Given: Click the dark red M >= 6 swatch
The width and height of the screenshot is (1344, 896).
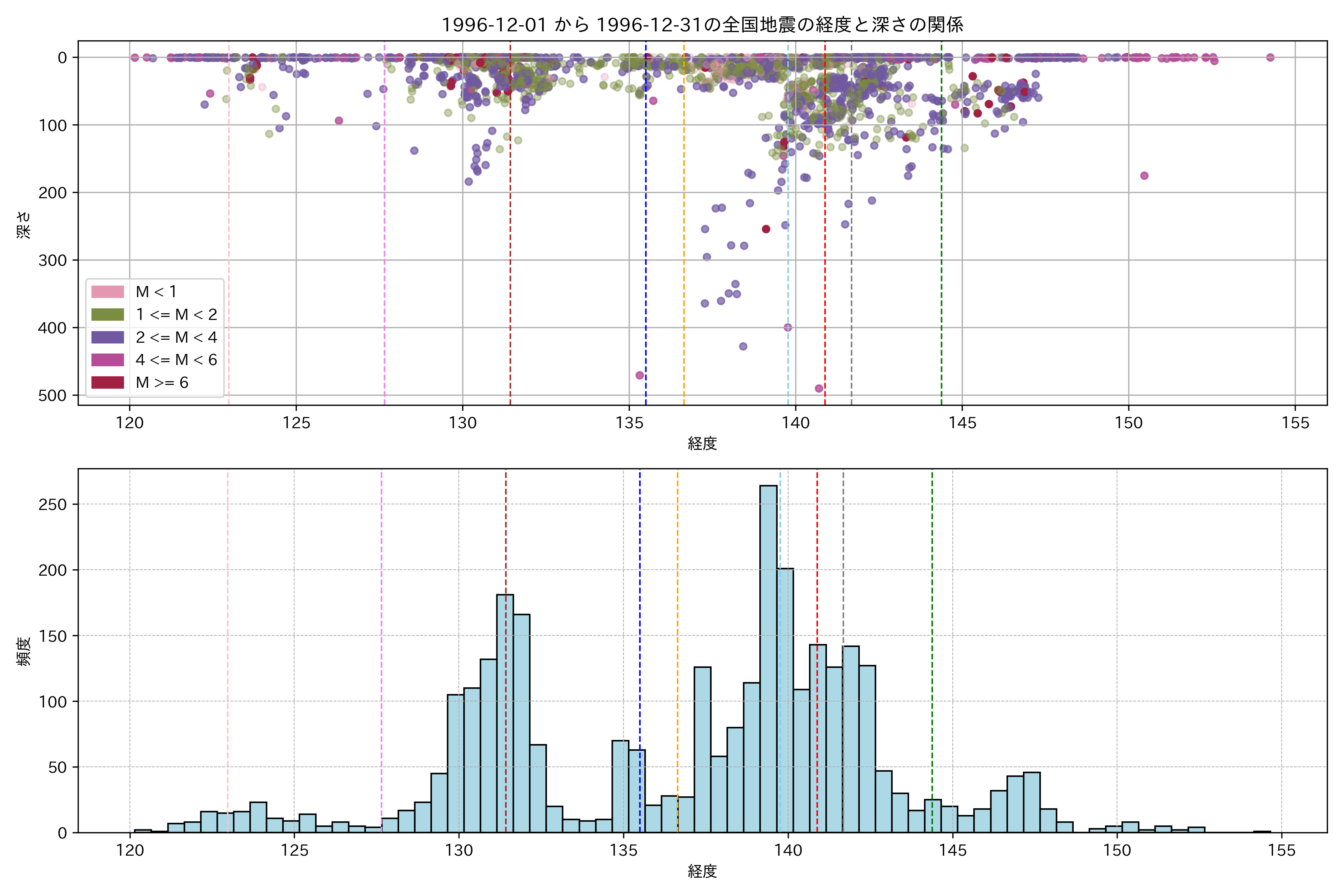Looking at the screenshot, I should tap(108, 382).
